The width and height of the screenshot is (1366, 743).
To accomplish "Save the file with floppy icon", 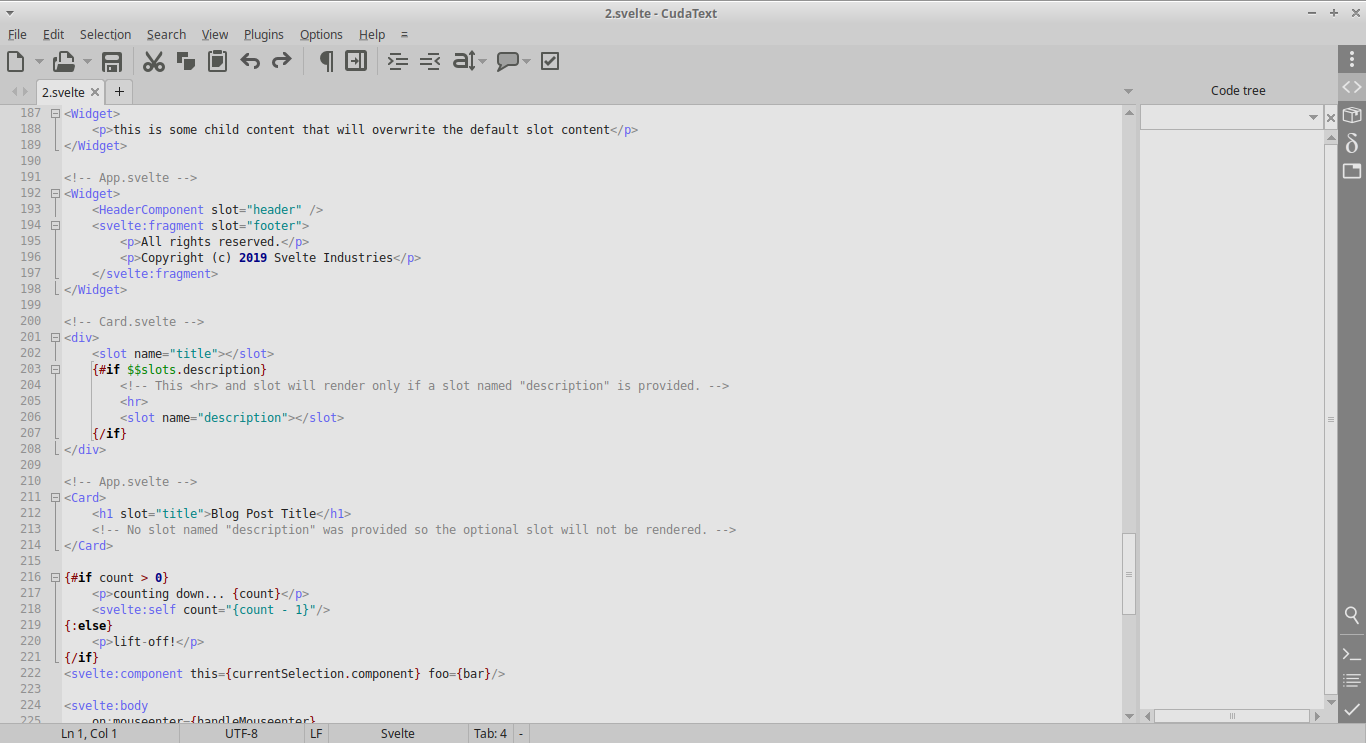I will [112, 61].
